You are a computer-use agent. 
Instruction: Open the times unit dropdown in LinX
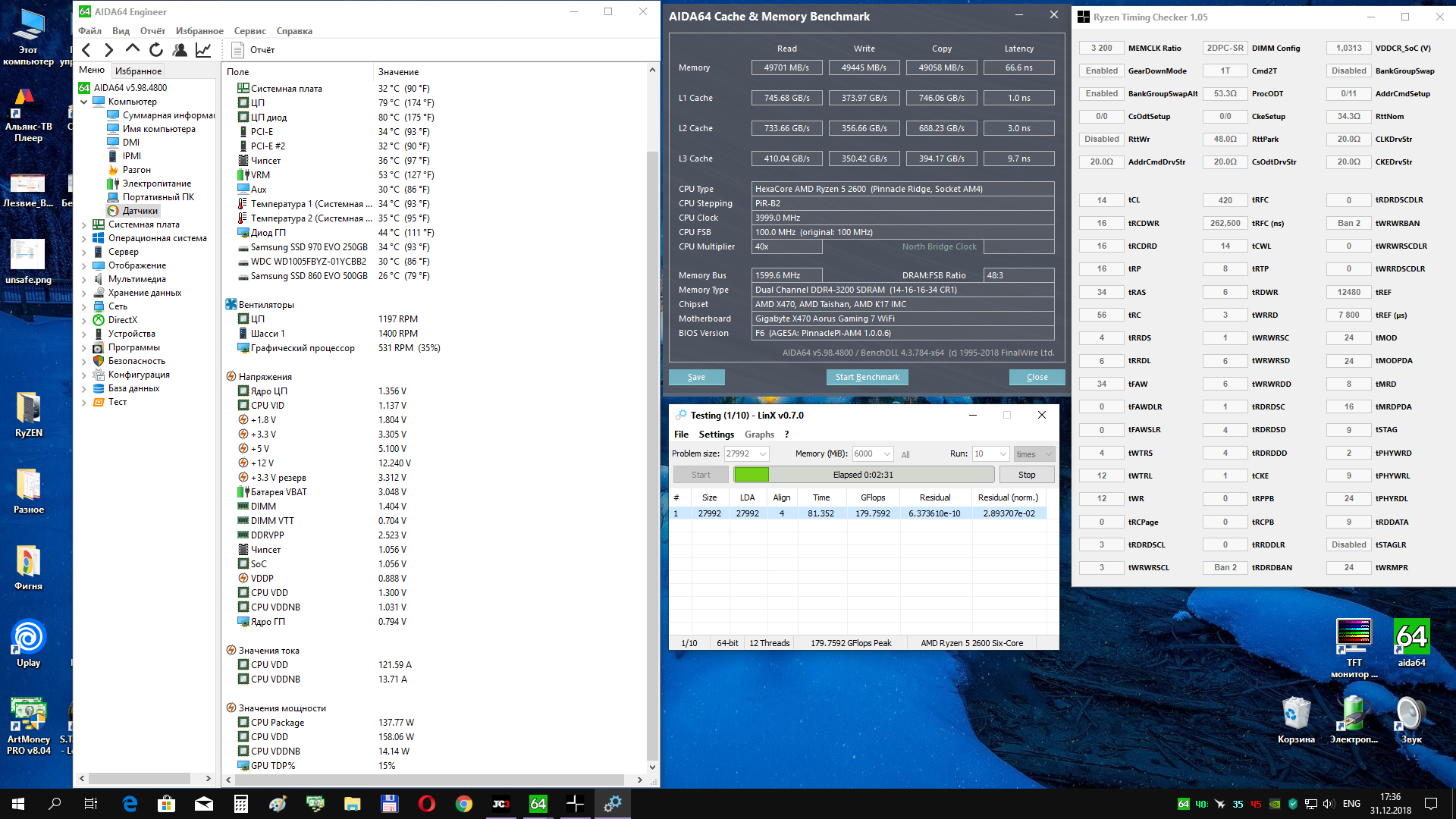tap(1049, 454)
